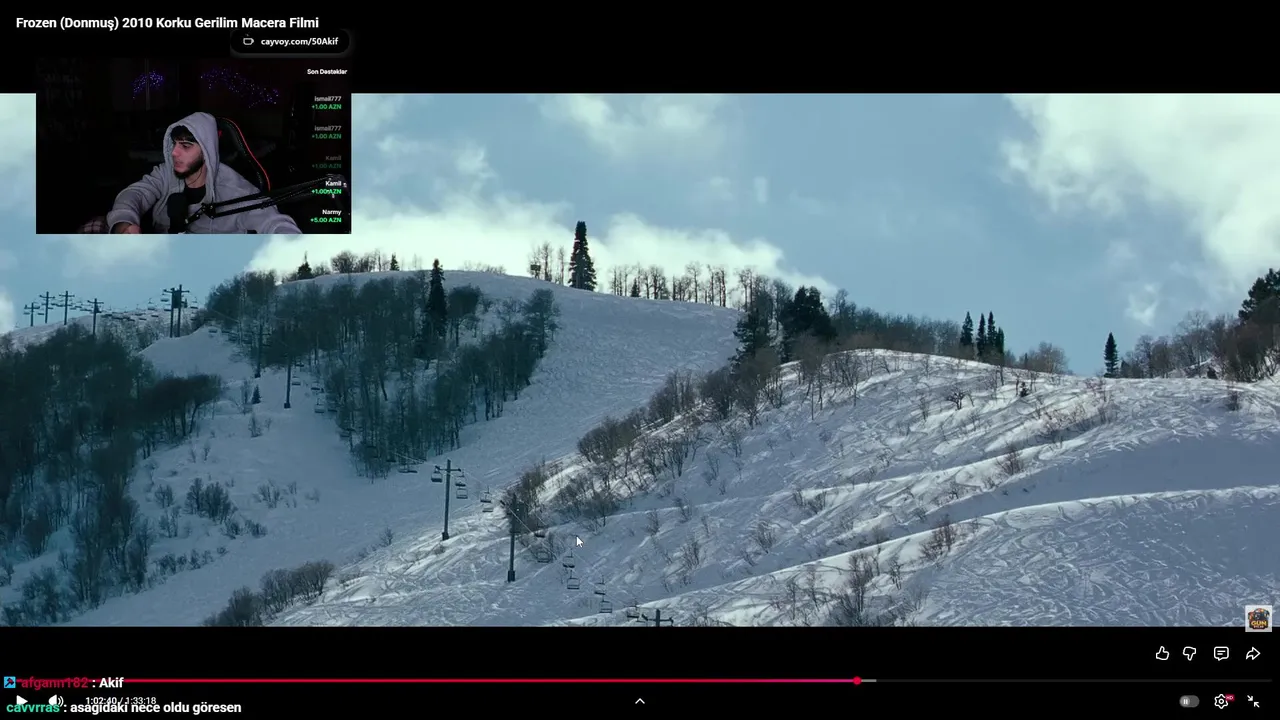The width and height of the screenshot is (1280, 720).
Task: Click the Narmy +5.00 AZN donation entry
Action: tap(326, 216)
